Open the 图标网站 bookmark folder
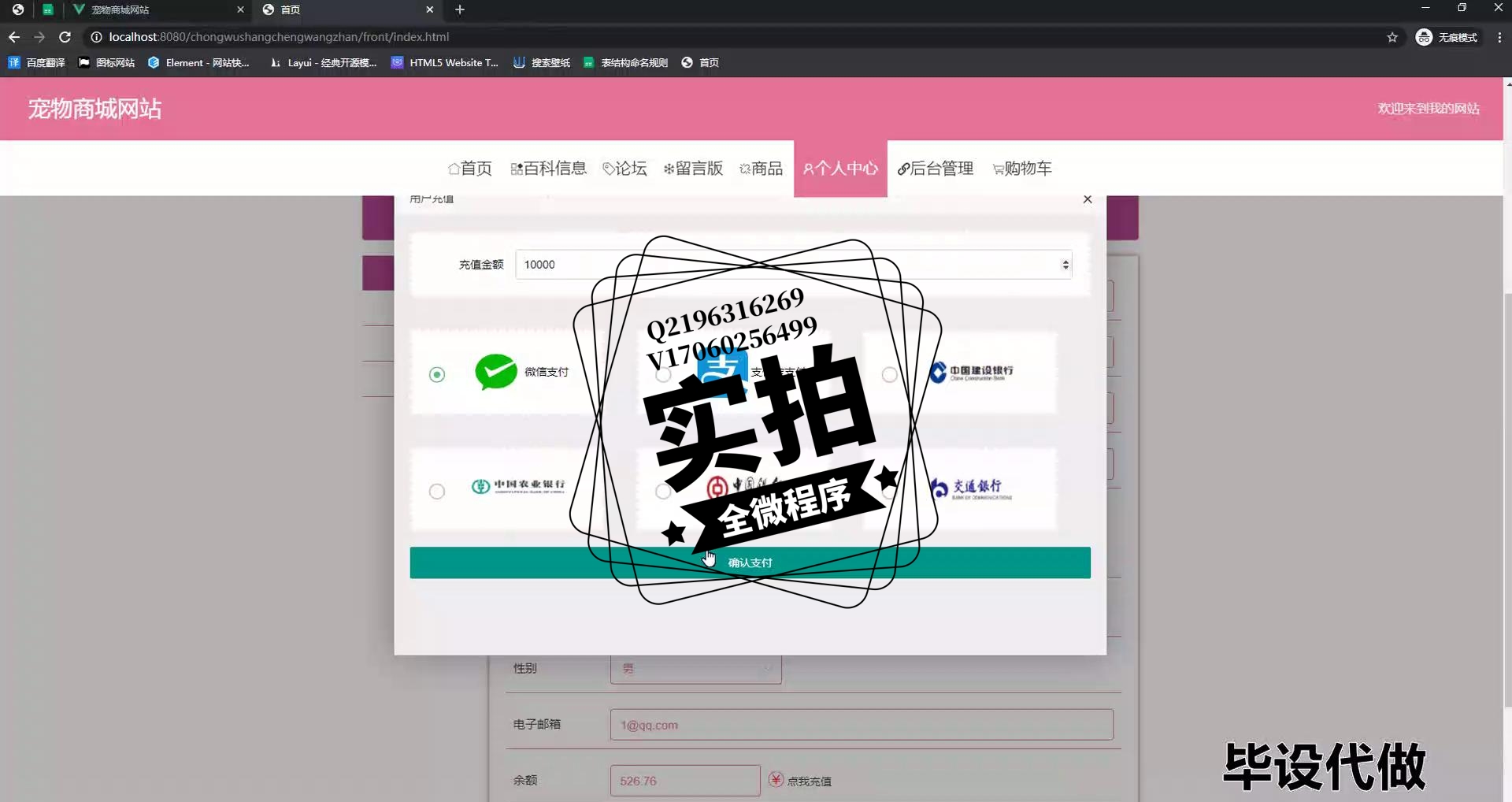 click(x=106, y=62)
